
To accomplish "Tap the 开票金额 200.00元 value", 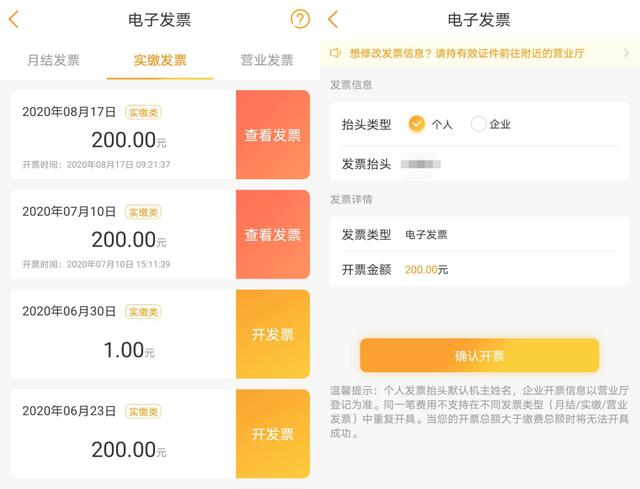I will pyautogui.click(x=426, y=269).
